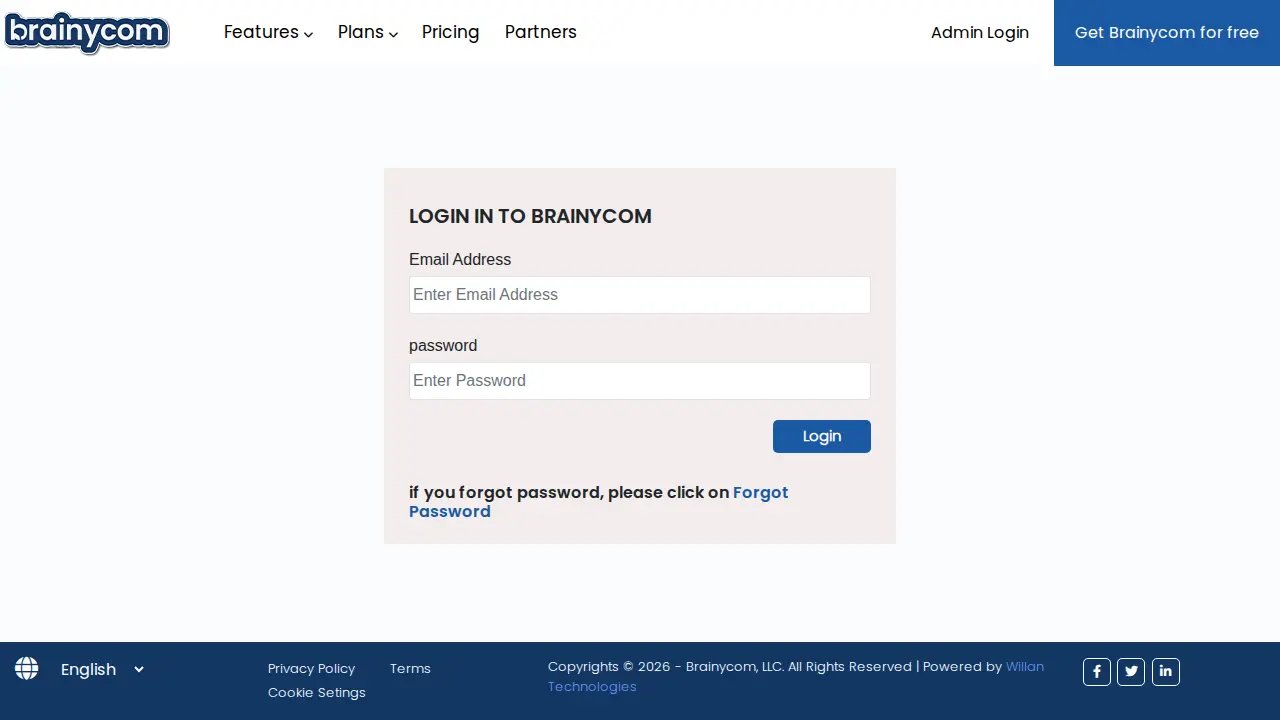Screen dimensions: 1280x720
Task: Expand the Plans menu
Action: point(368,32)
